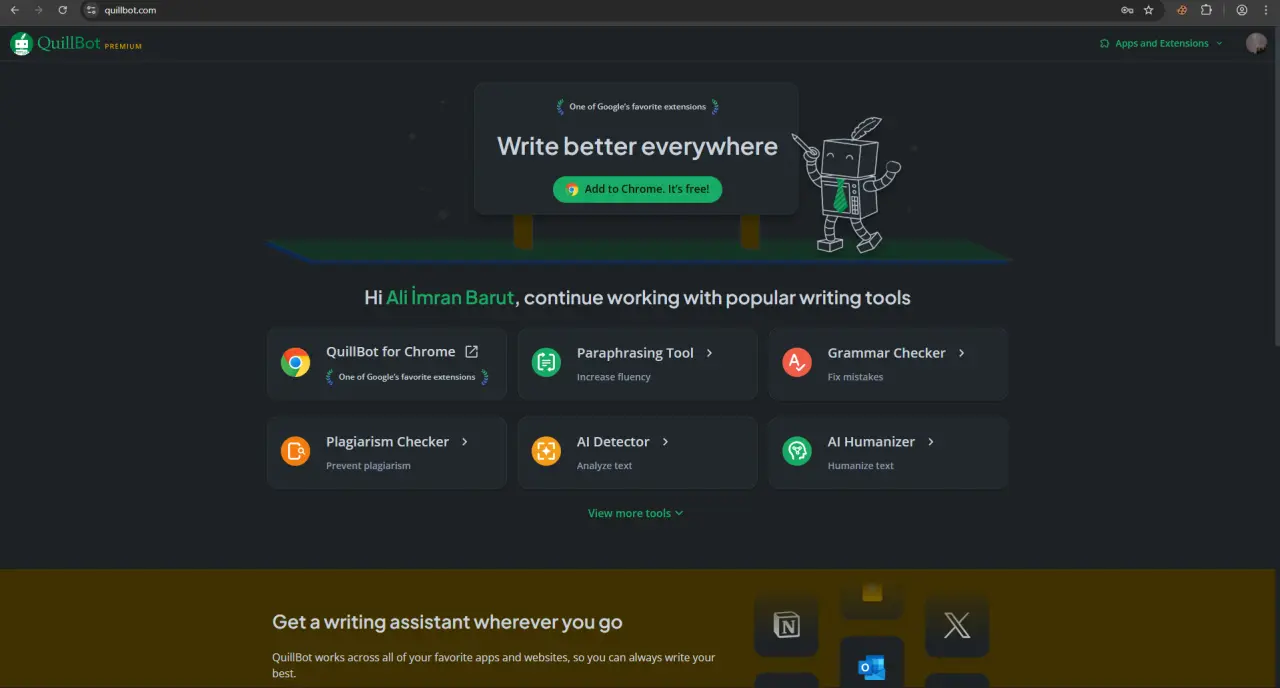Click the puzzle icon beside Apps and Extensions

1104,44
